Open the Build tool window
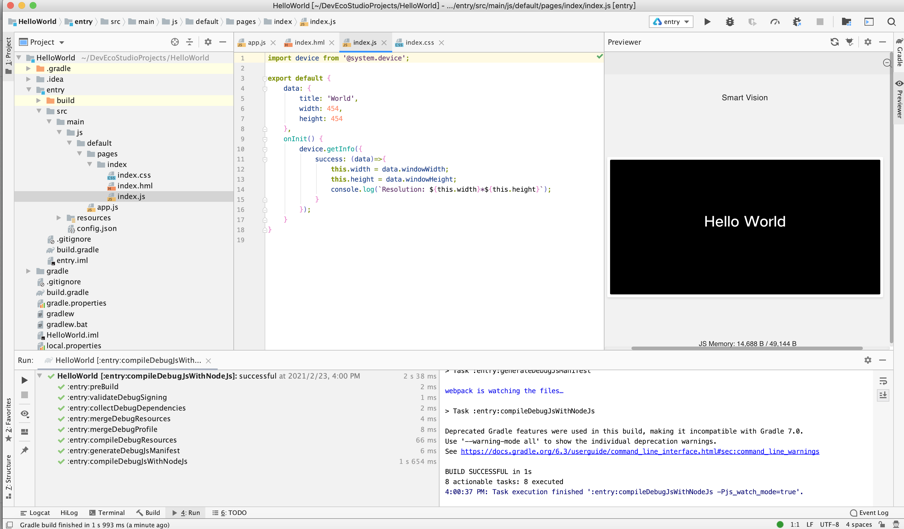This screenshot has height=529, width=904. tap(148, 512)
